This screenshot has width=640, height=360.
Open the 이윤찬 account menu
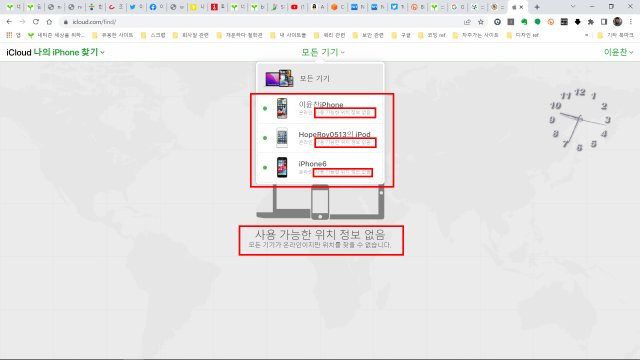click(618, 52)
